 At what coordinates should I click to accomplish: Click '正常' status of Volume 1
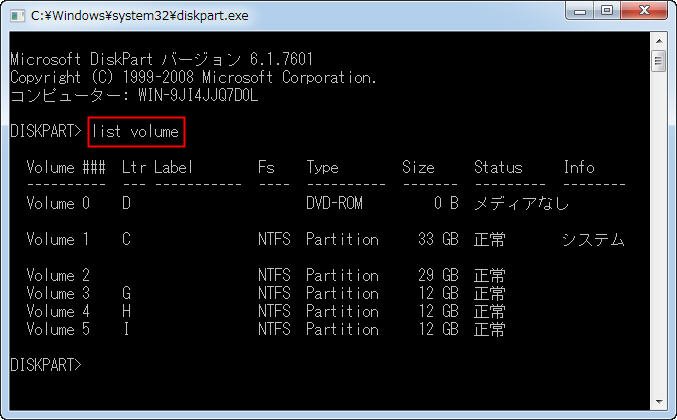(x=490, y=239)
